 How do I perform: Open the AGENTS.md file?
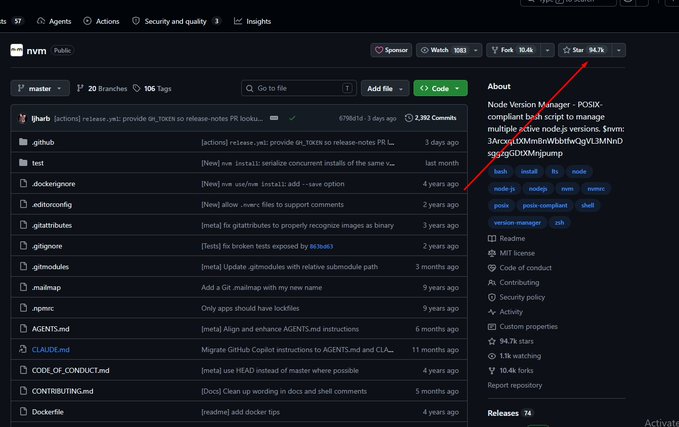51,329
